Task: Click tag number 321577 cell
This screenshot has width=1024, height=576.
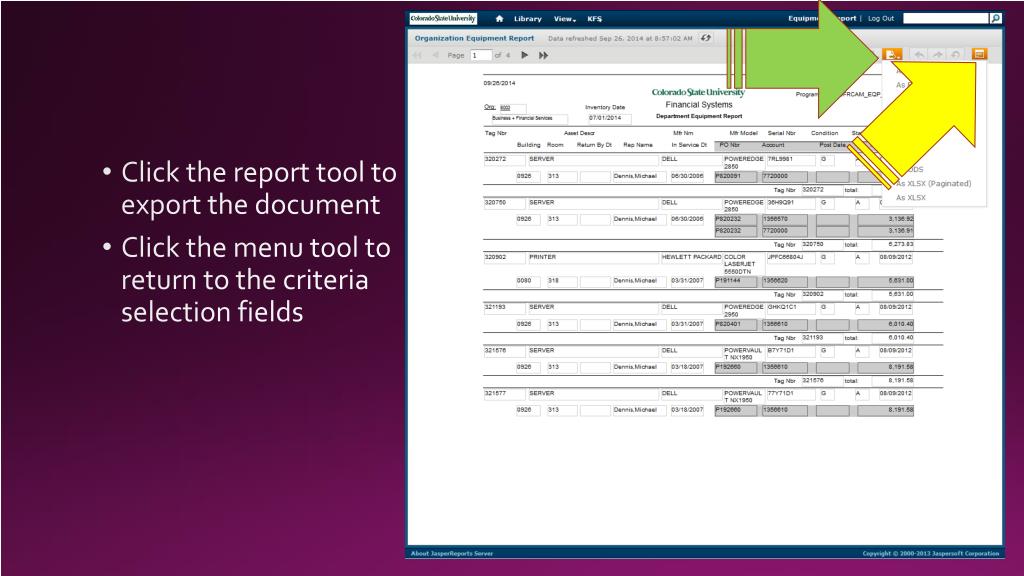Action: 504,394
